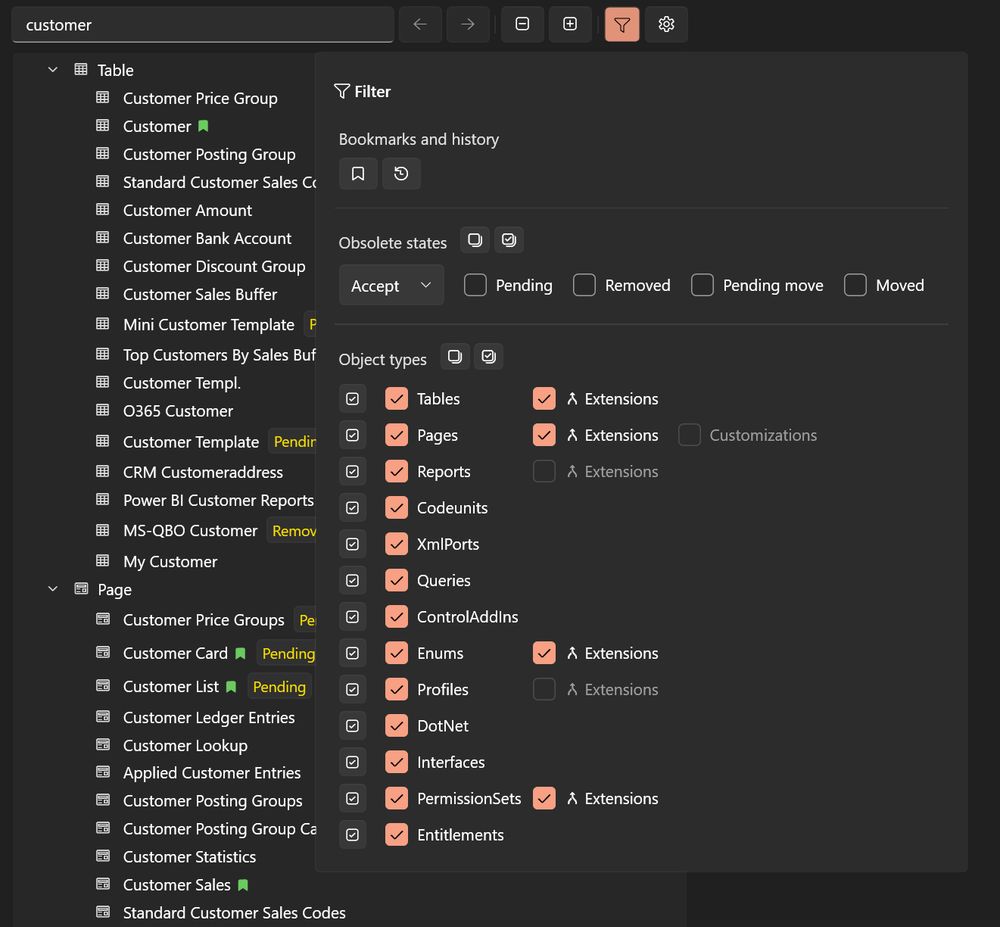Select the My Customer table
1000x927 pixels.
tap(170, 562)
